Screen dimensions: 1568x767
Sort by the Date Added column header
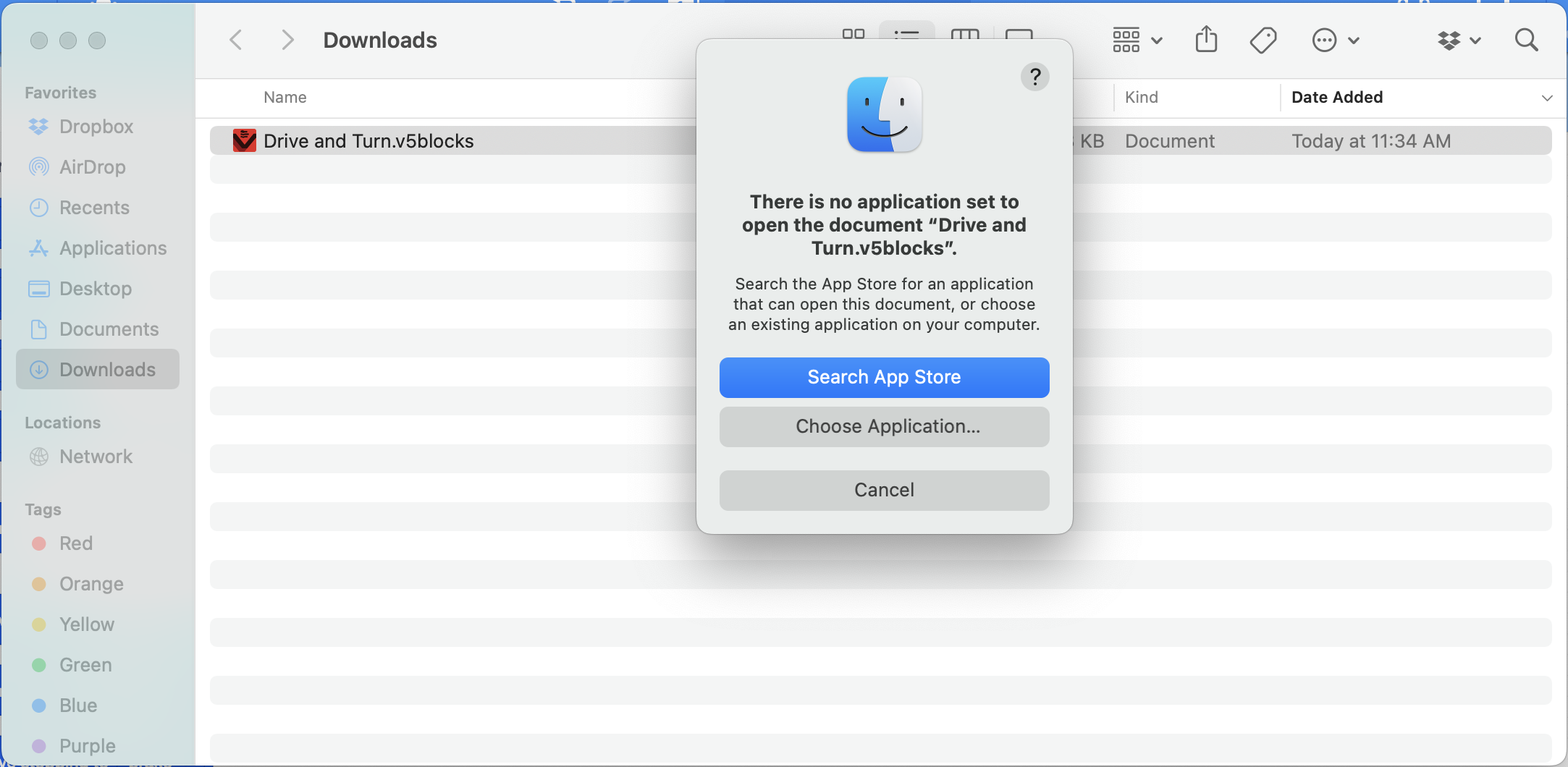pos(1337,97)
